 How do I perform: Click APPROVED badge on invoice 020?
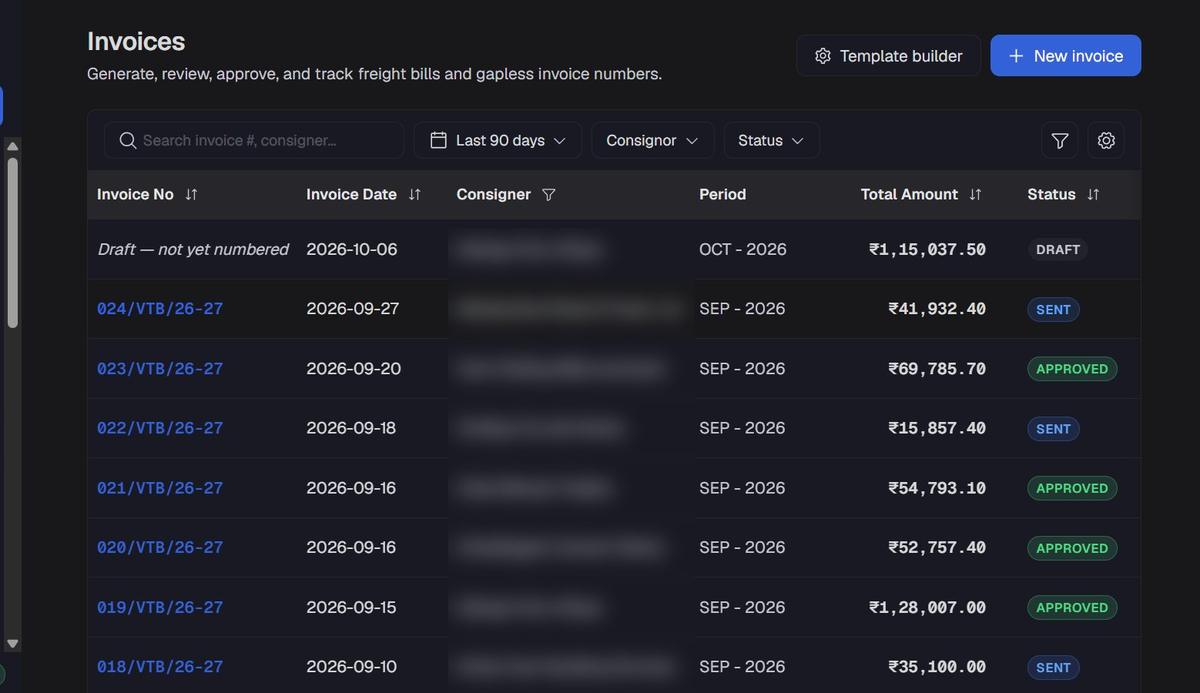point(1072,548)
